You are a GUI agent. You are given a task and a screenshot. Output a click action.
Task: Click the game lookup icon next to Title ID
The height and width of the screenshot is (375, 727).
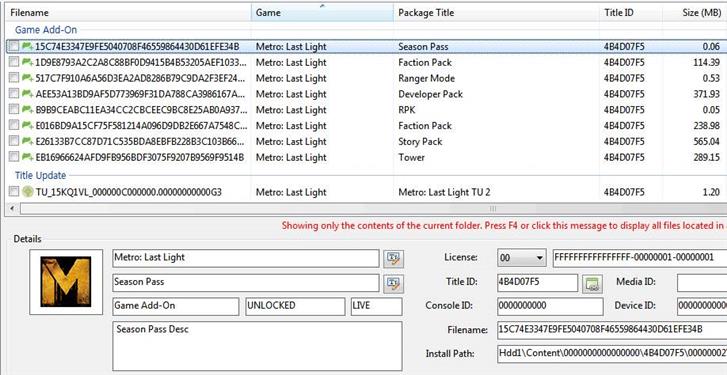pos(593,283)
